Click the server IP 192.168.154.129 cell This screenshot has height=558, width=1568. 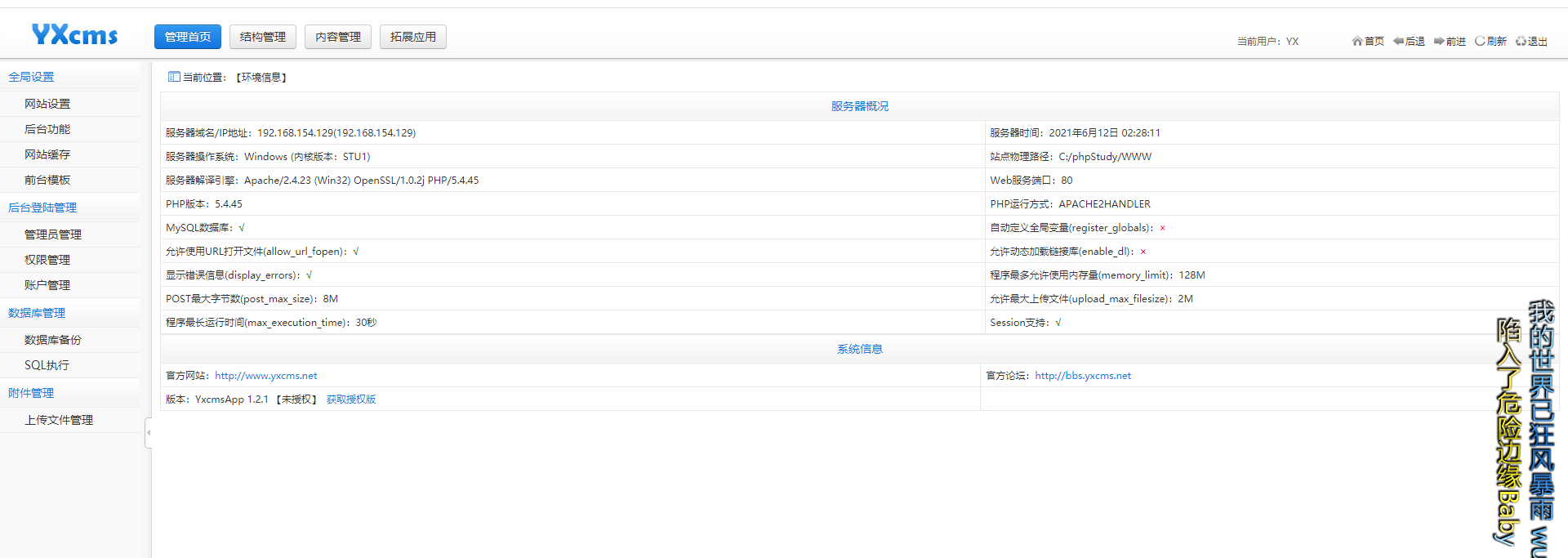572,132
